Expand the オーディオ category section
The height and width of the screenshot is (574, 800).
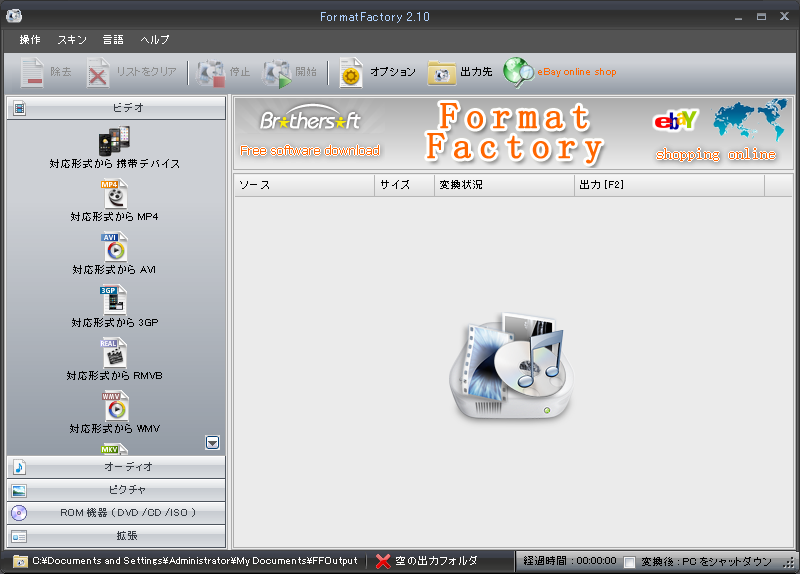(116, 467)
